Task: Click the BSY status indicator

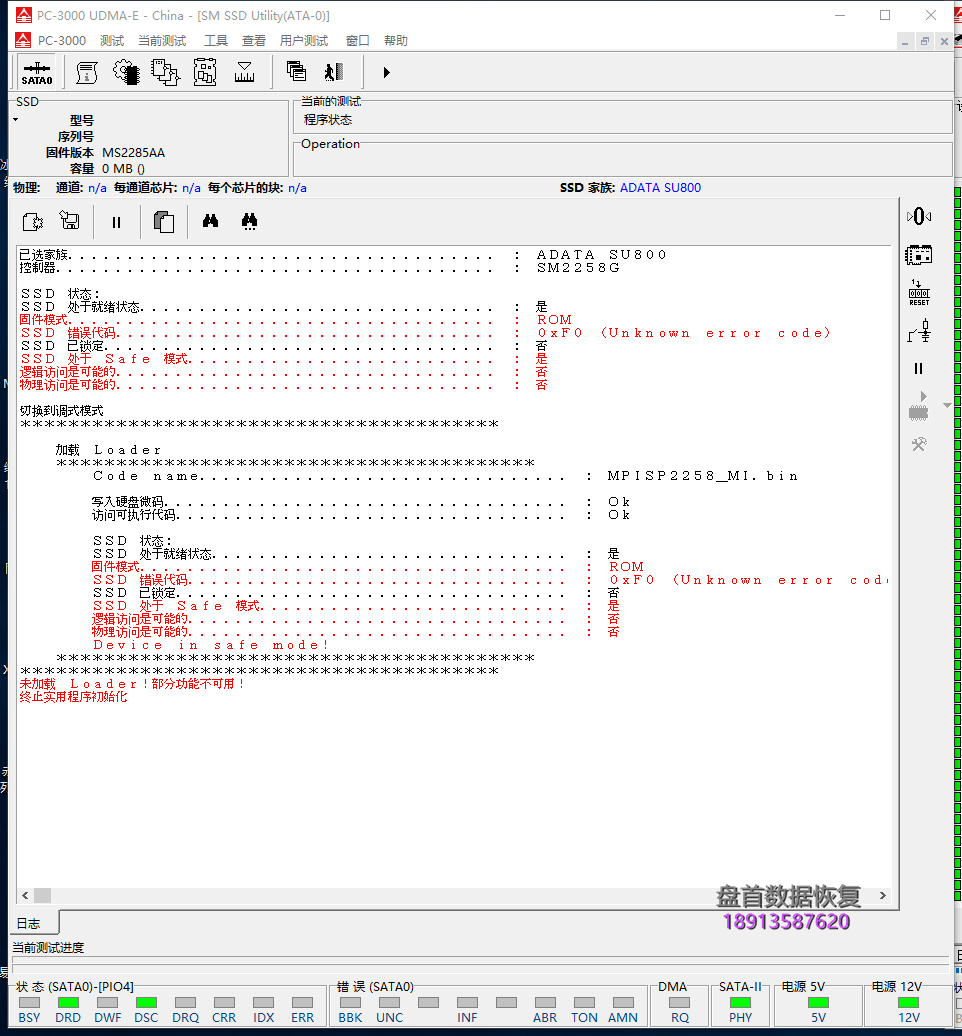Action: (x=30, y=1002)
